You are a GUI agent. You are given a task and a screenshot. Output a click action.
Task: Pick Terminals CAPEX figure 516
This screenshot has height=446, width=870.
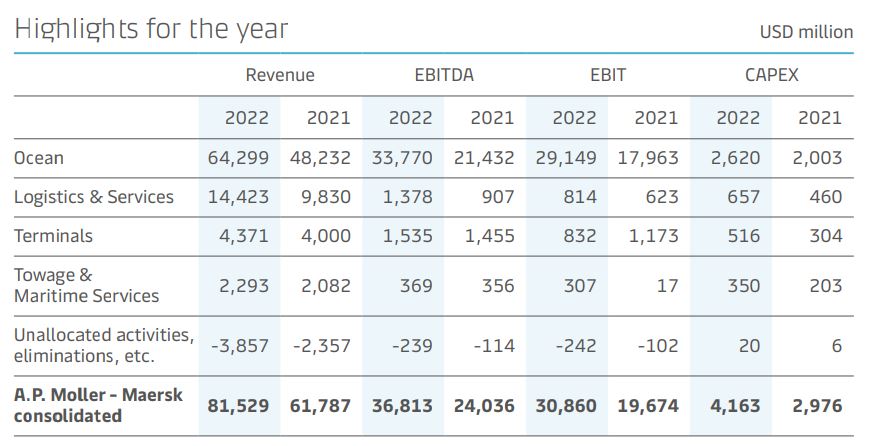743,236
